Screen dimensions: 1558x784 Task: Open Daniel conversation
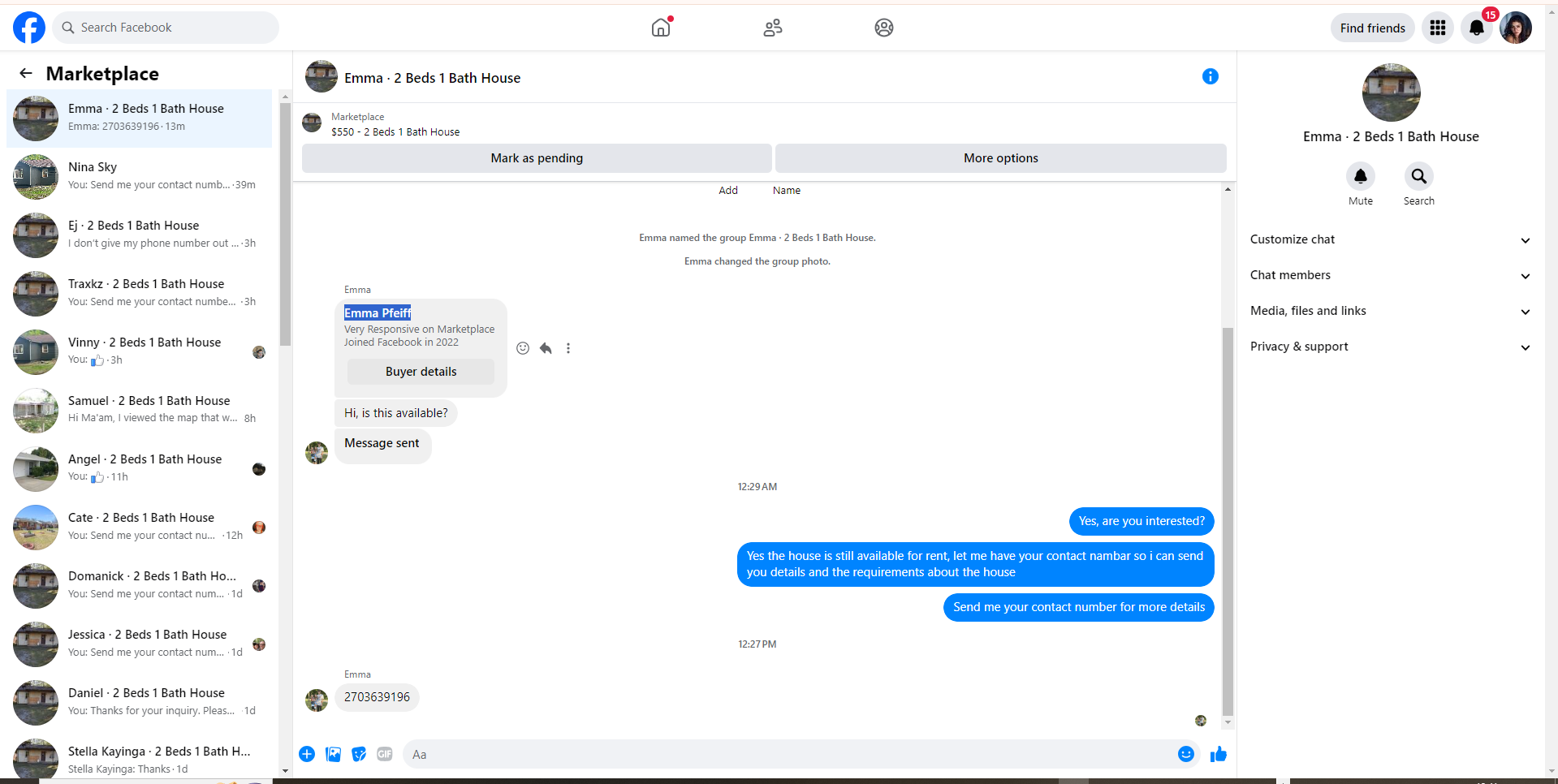(140, 703)
